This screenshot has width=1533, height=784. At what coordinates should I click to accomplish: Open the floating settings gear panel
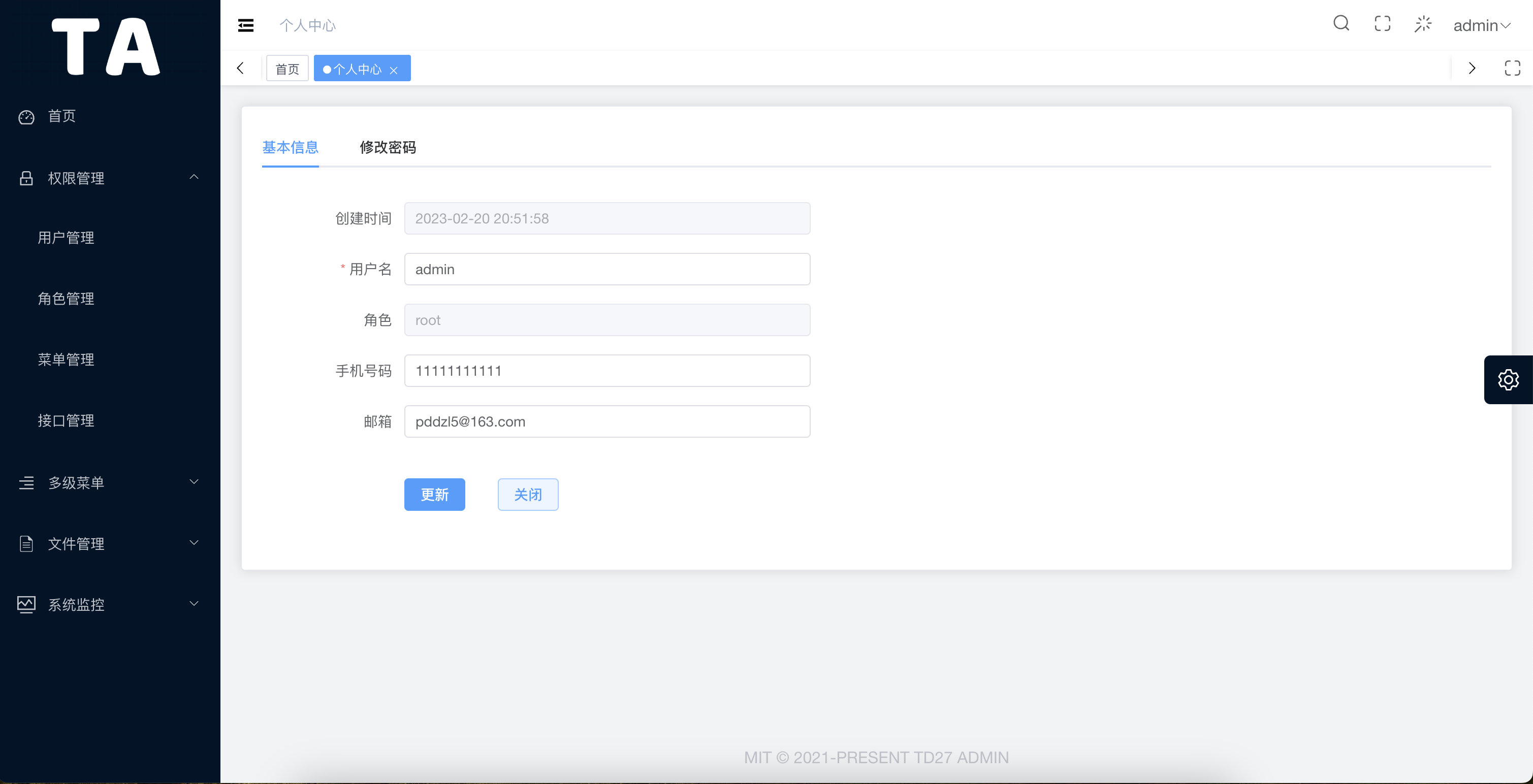coord(1508,379)
